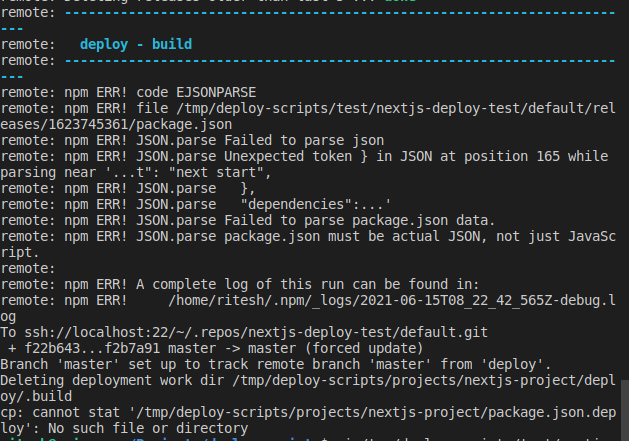Click the 'deploy - build' heading text

click(136, 44)
